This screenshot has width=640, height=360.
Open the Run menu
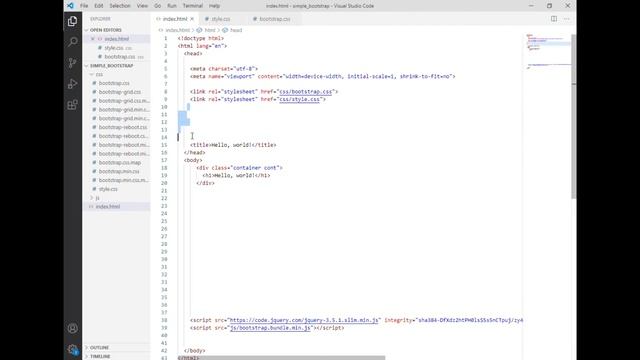click(172, 6)
